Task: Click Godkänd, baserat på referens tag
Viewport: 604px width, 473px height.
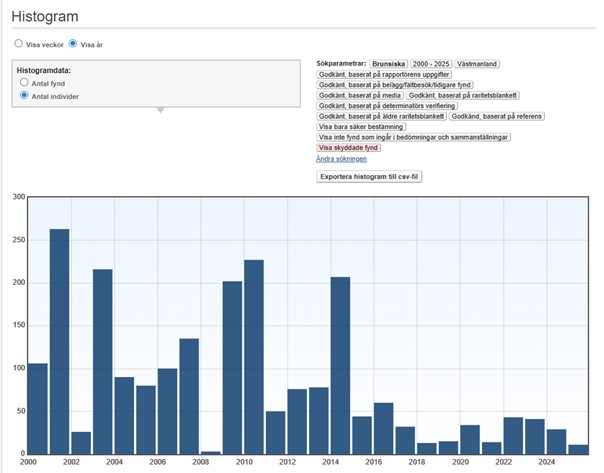Action: tap(497, 116)
